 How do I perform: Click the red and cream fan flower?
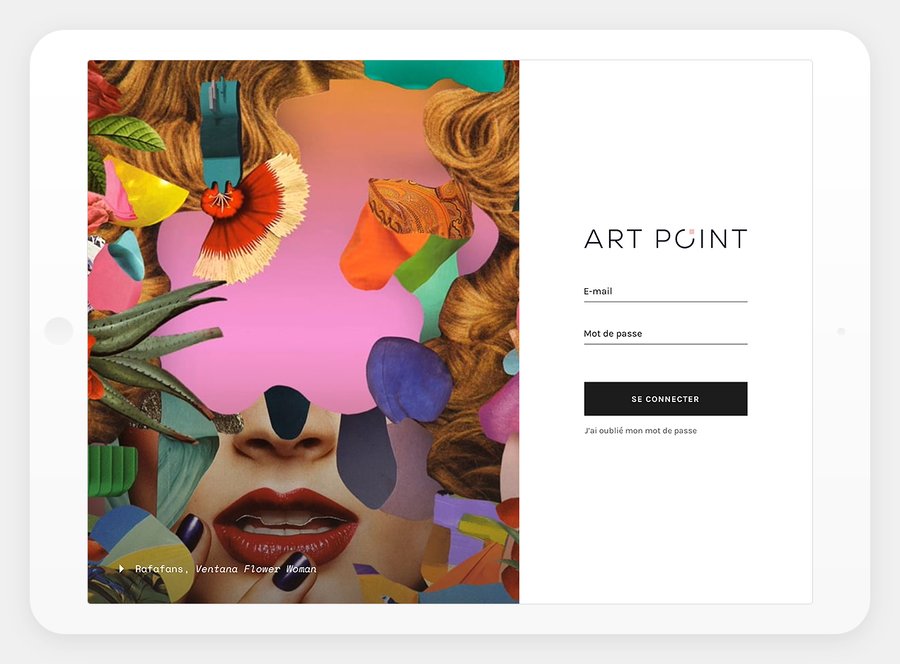point(253,219)
